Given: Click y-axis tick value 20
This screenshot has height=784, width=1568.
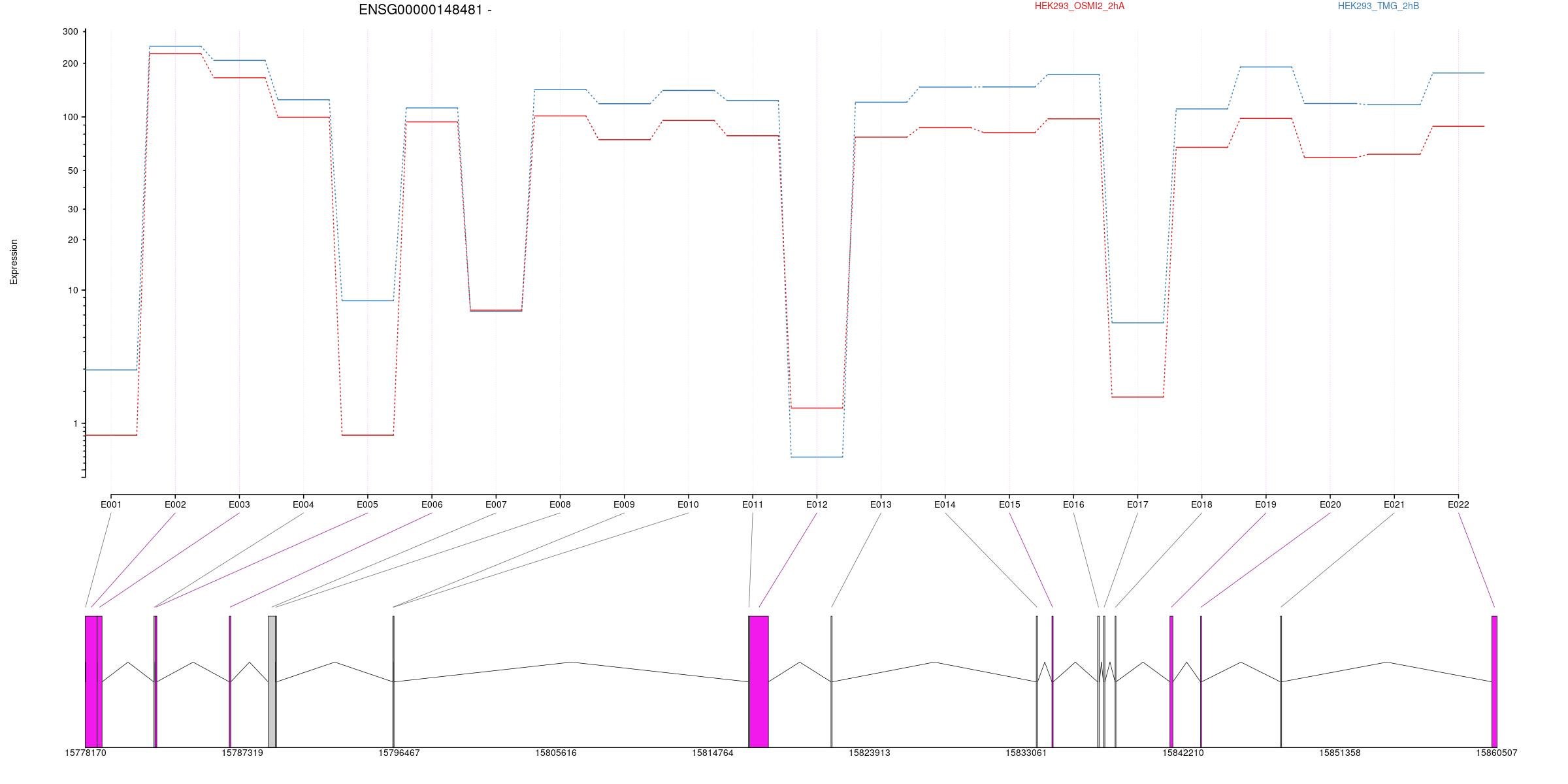Looking at the screenshot, I should pyautogui.click(x=73, y=240).
